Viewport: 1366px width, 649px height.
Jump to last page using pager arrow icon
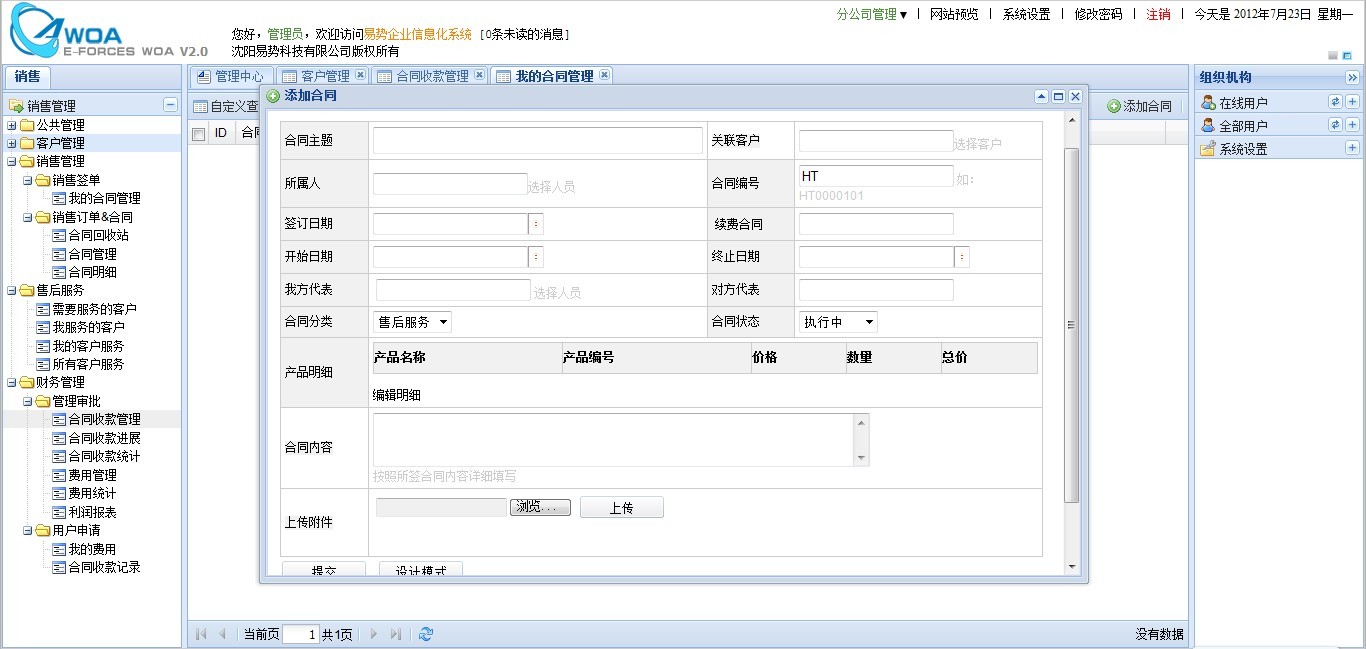396,633
